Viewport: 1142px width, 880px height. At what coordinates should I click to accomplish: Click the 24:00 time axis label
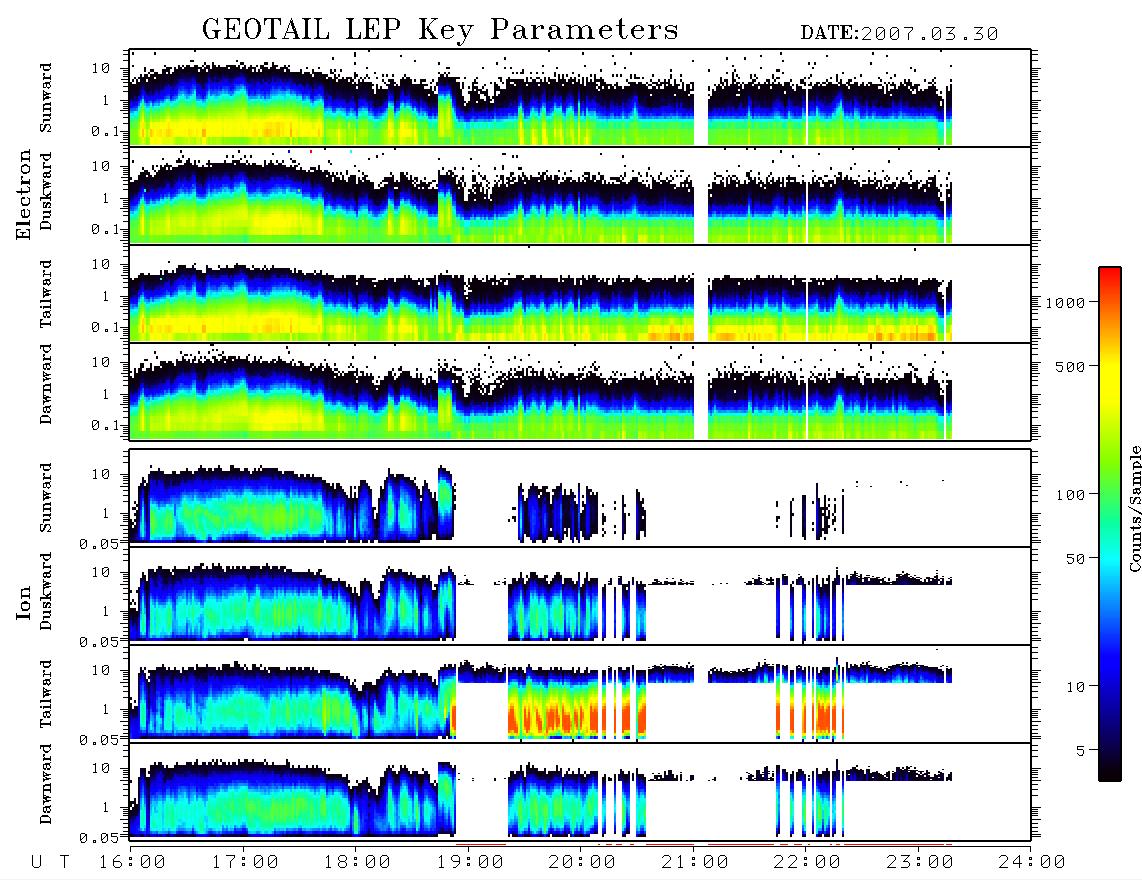tap(1032, 863)
